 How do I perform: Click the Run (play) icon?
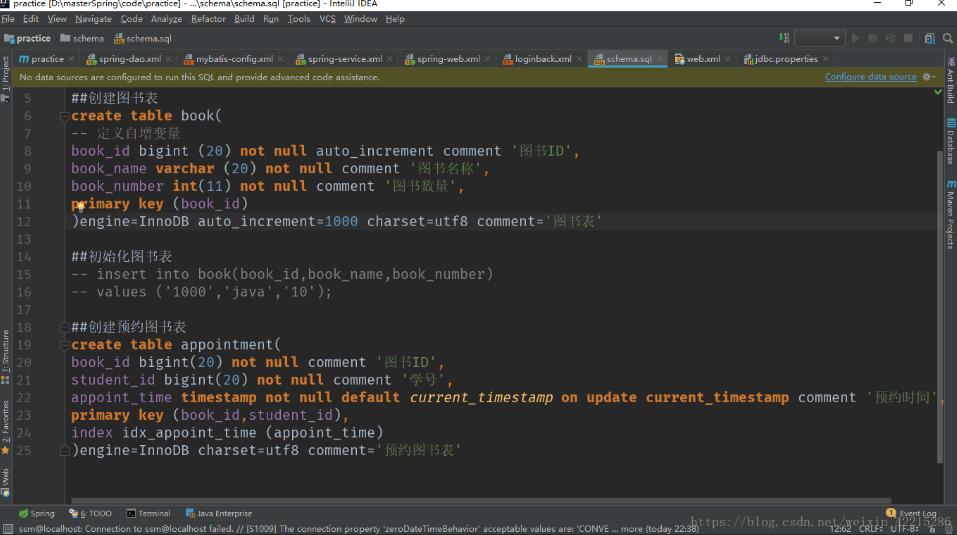pyautogui.click(x=855, y=38)
